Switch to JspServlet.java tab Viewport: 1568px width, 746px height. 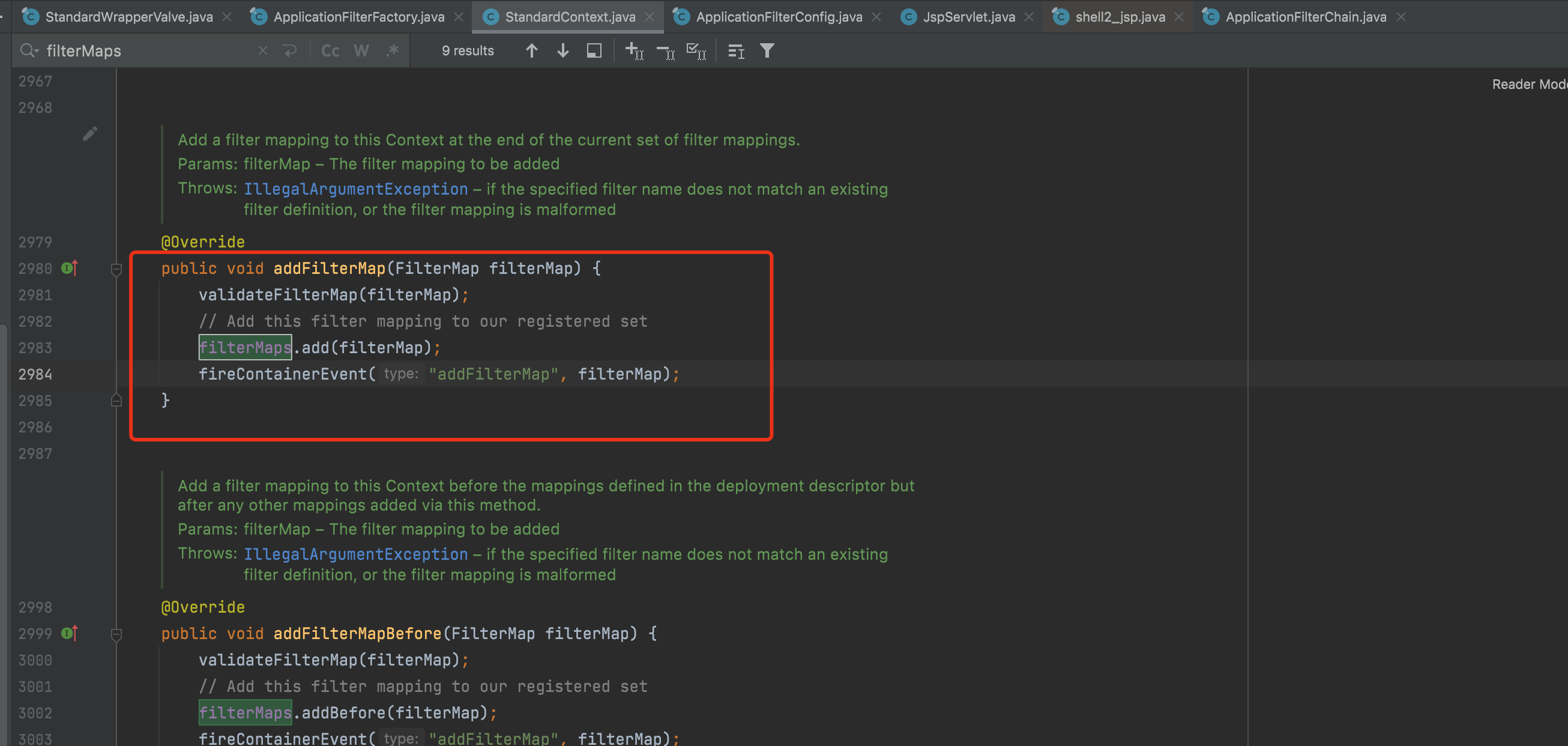click(x=968, y=17)
